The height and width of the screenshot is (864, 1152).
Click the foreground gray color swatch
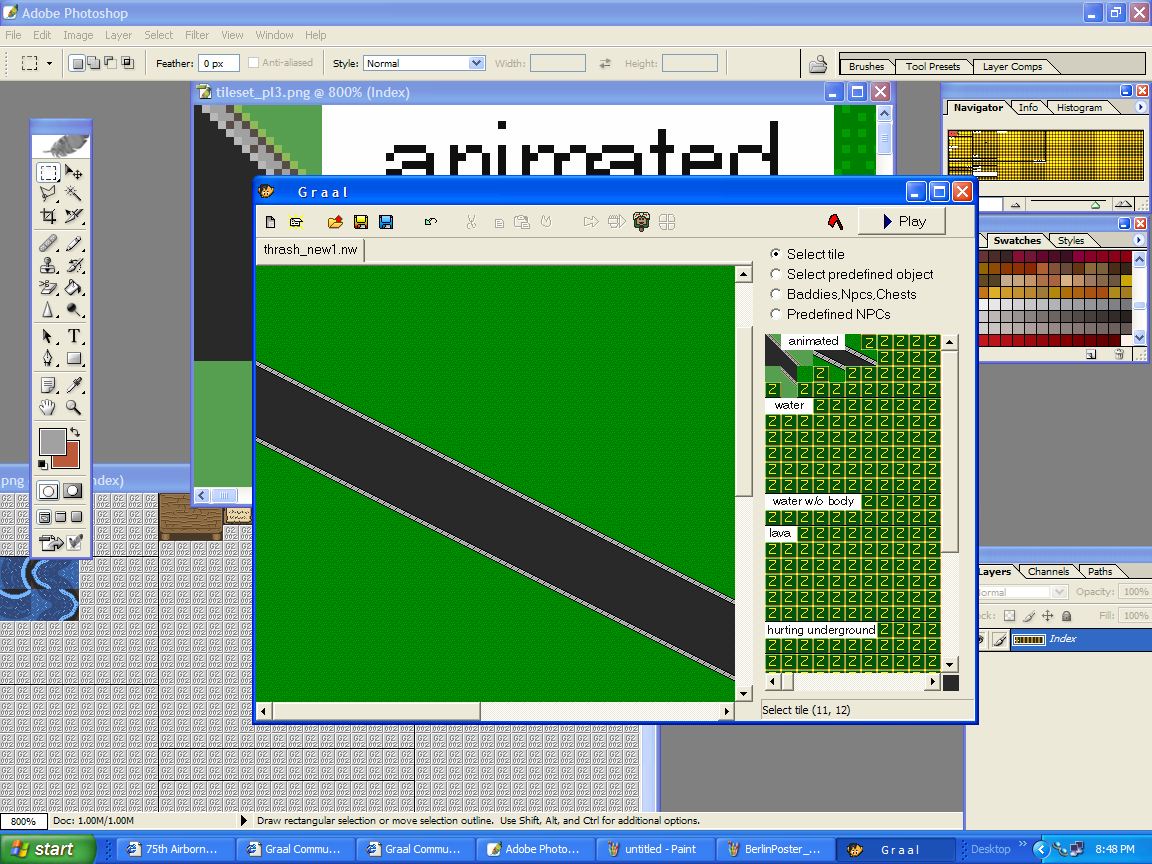pos(51,440)
